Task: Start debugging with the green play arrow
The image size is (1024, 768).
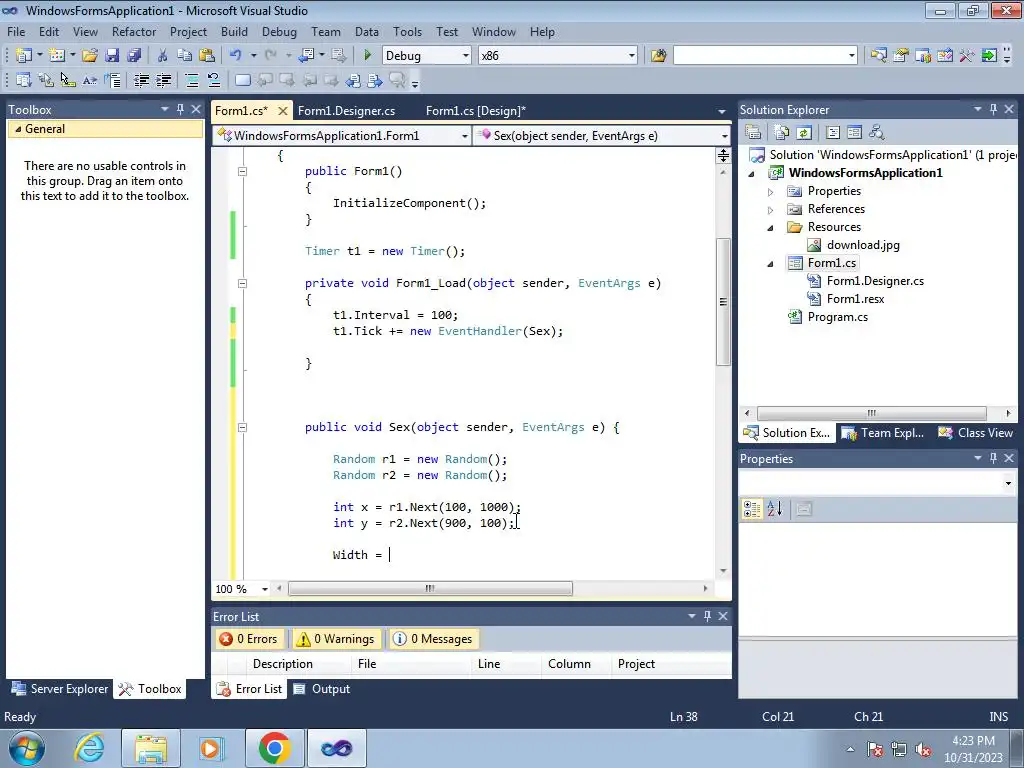Action: tap(367, 56)
